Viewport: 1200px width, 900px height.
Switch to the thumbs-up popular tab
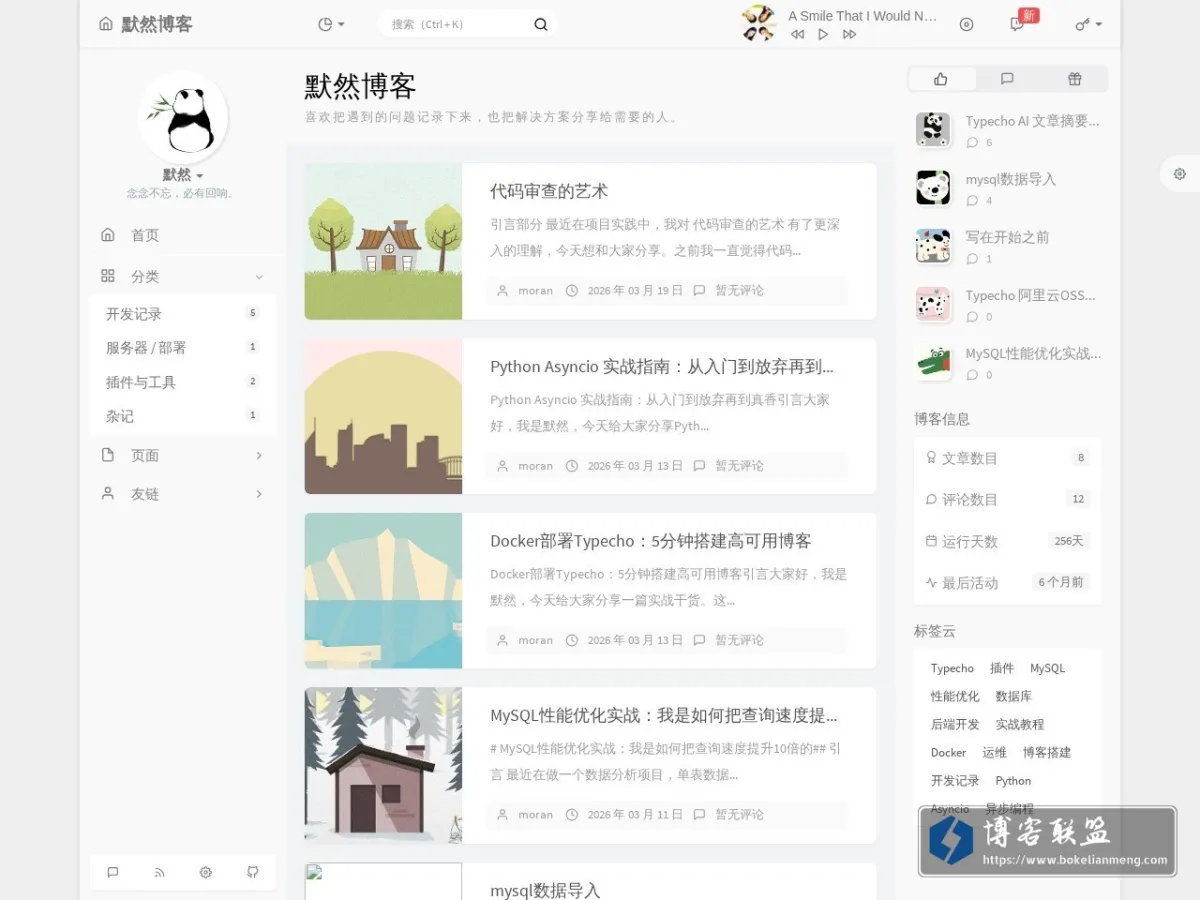coord(941,79)
